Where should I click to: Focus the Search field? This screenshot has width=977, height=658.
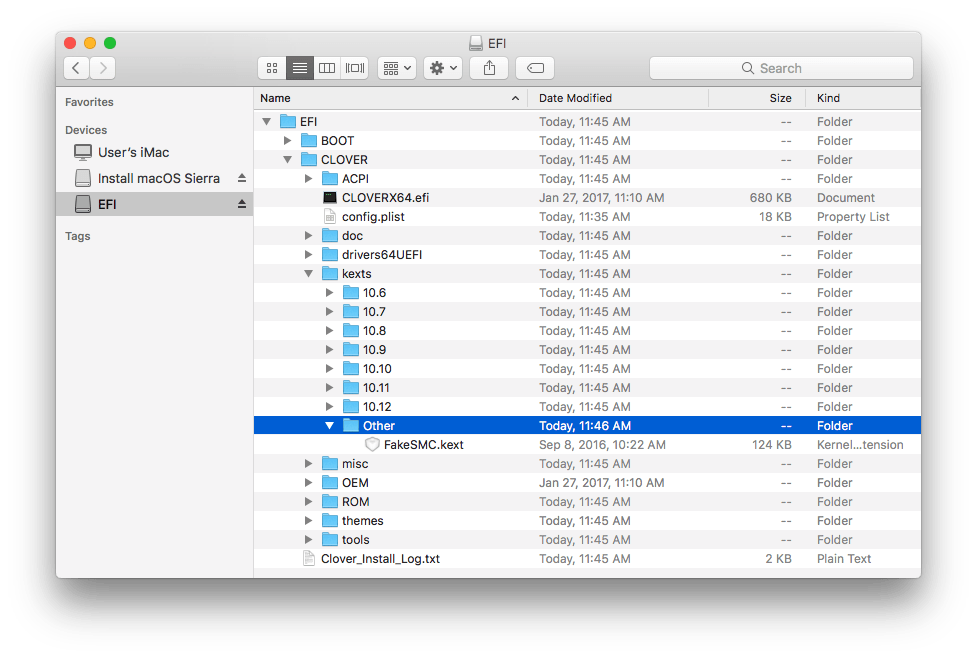[781, 68]
